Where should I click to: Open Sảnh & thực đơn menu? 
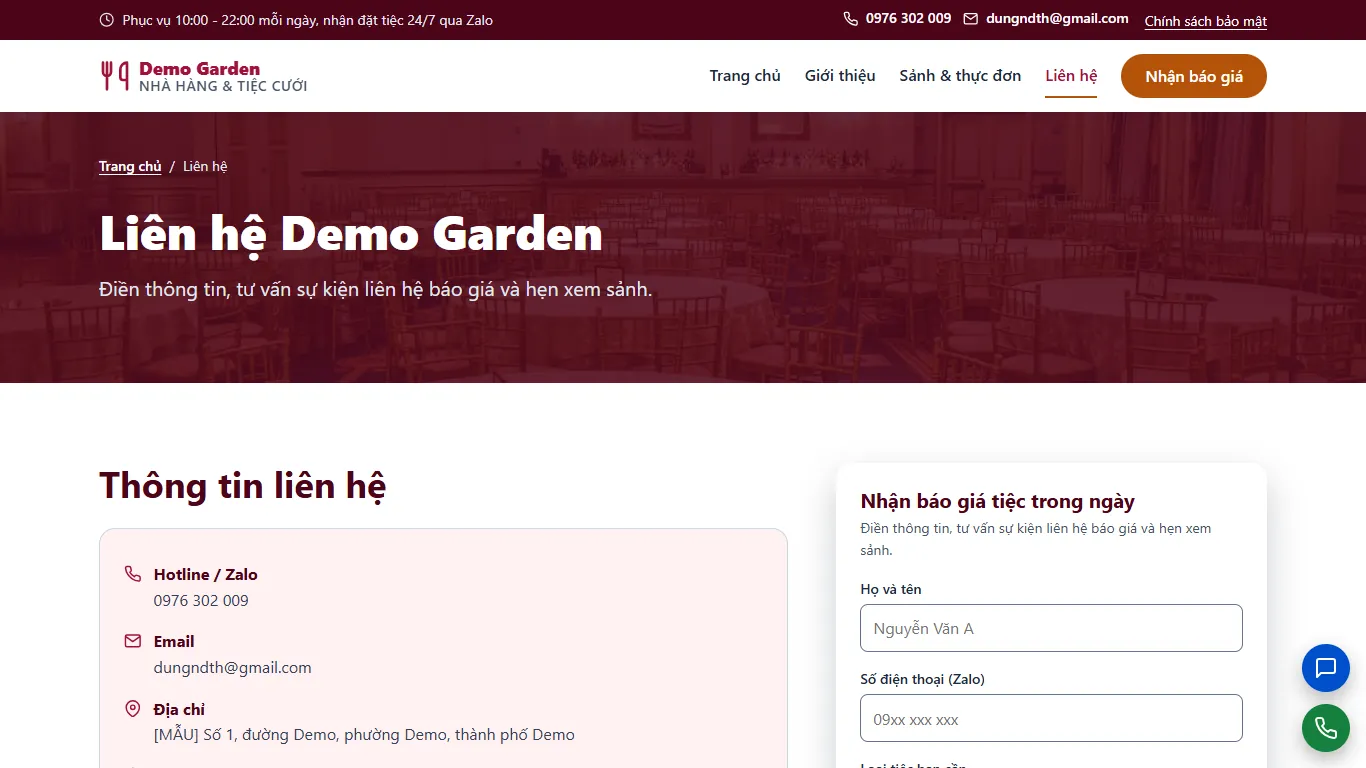click(960, 76)
